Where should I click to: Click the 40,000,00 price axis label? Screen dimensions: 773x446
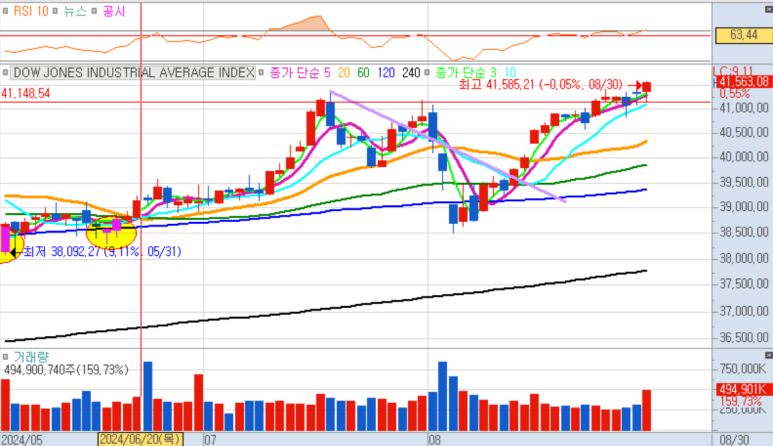[744, 157]
